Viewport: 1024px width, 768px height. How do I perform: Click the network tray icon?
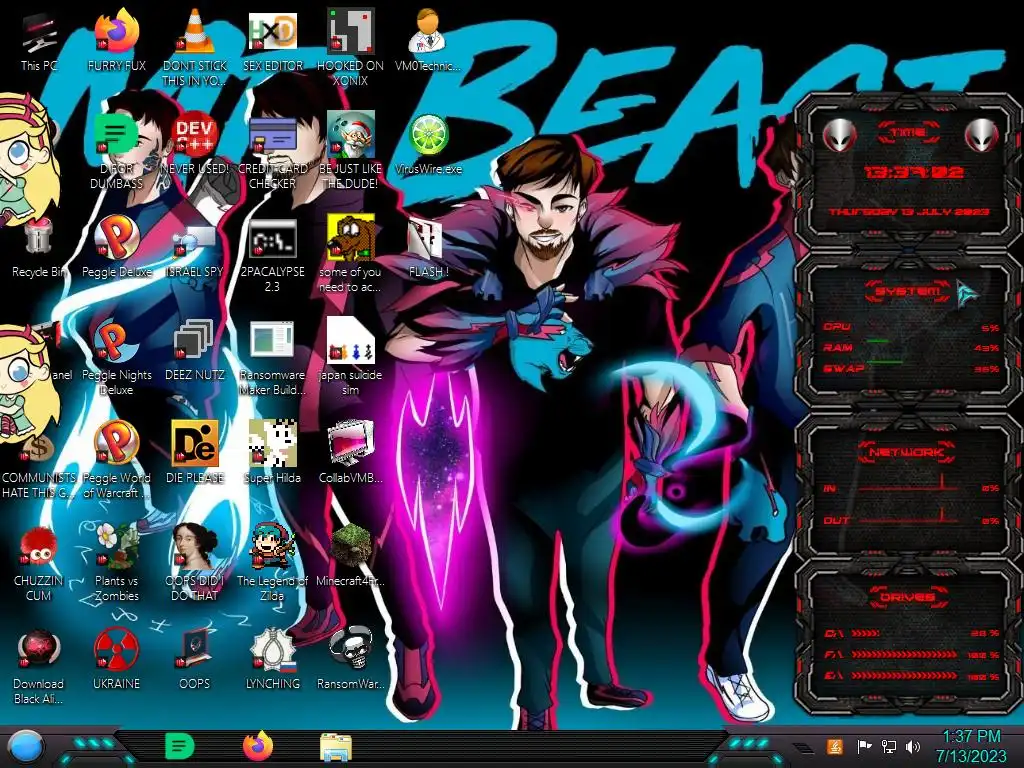click(x=889, y=746)
